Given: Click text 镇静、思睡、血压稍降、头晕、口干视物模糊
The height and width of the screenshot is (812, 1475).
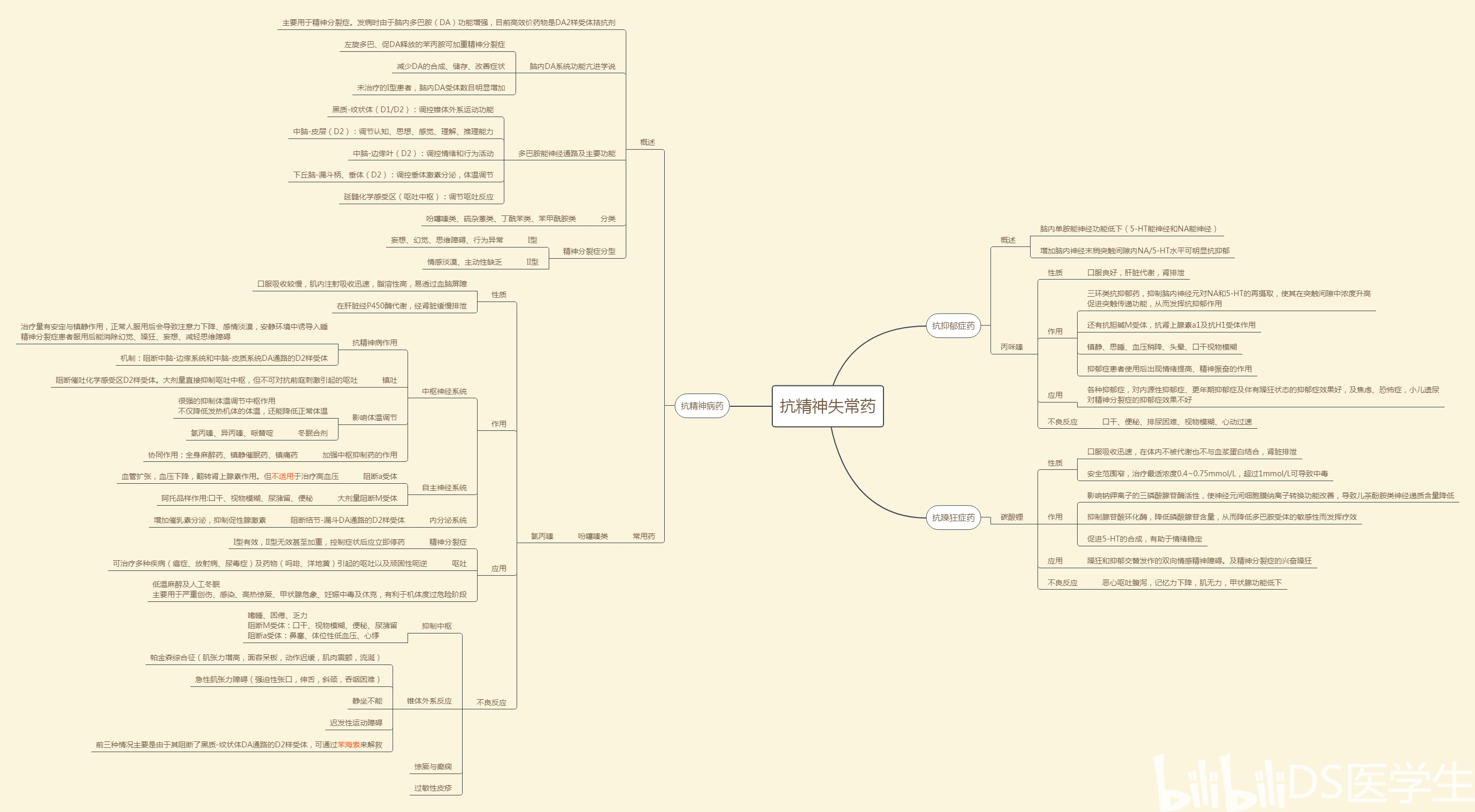Looking at the screenshot, I should pyautogui.click(x=1162, y=347).
